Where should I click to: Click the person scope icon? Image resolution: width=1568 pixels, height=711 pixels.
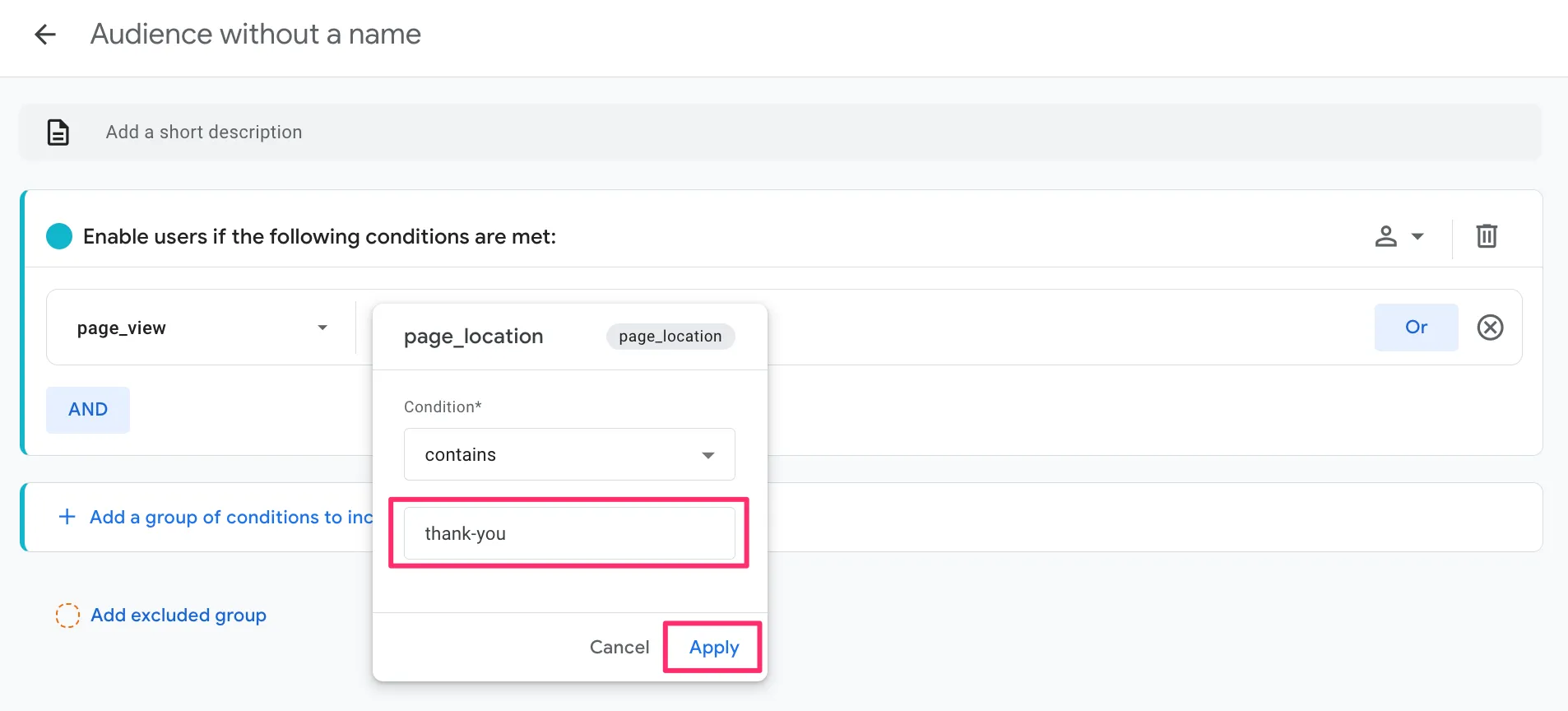(1385, 237)
